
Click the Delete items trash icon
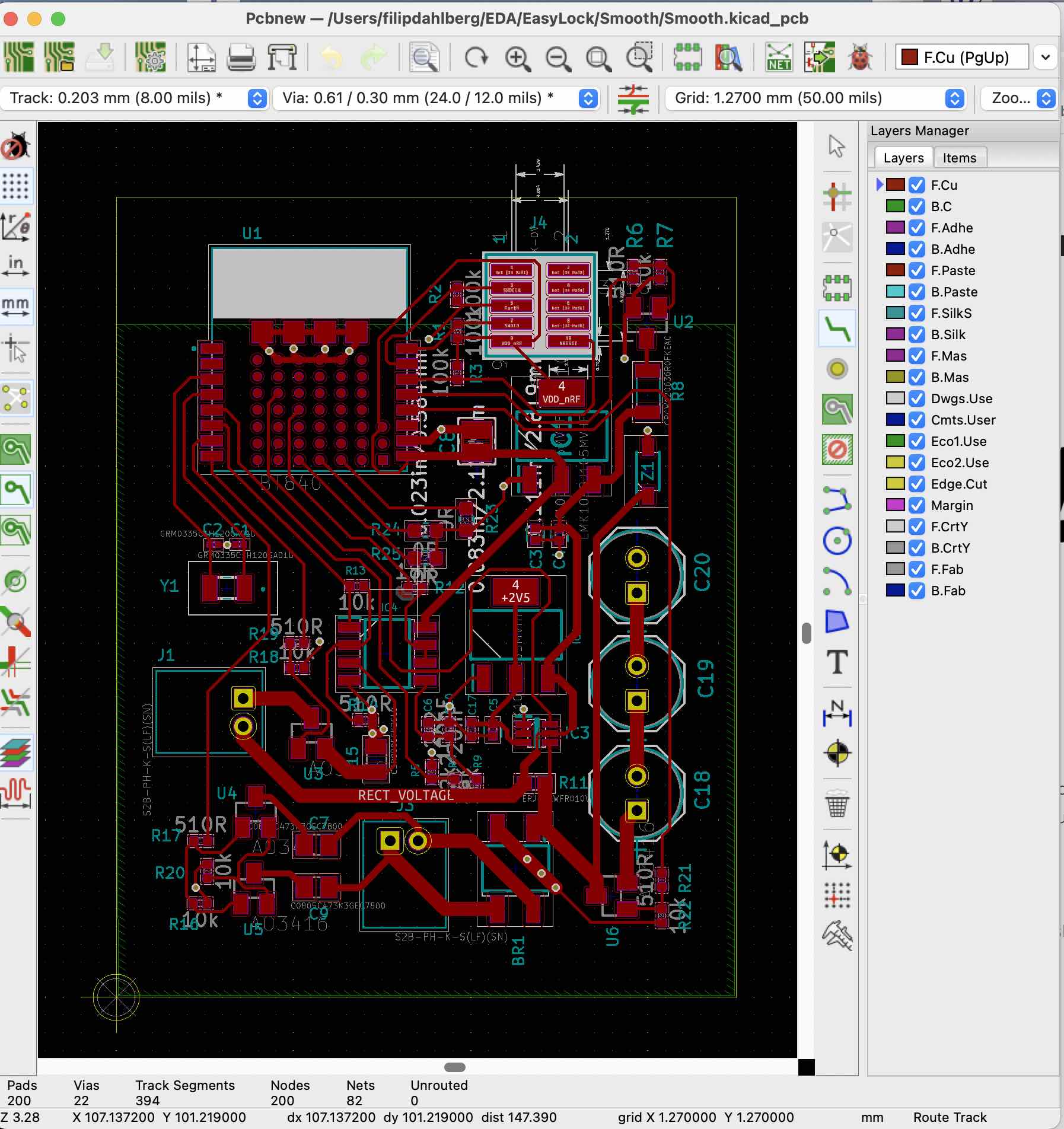coord(837,803)
